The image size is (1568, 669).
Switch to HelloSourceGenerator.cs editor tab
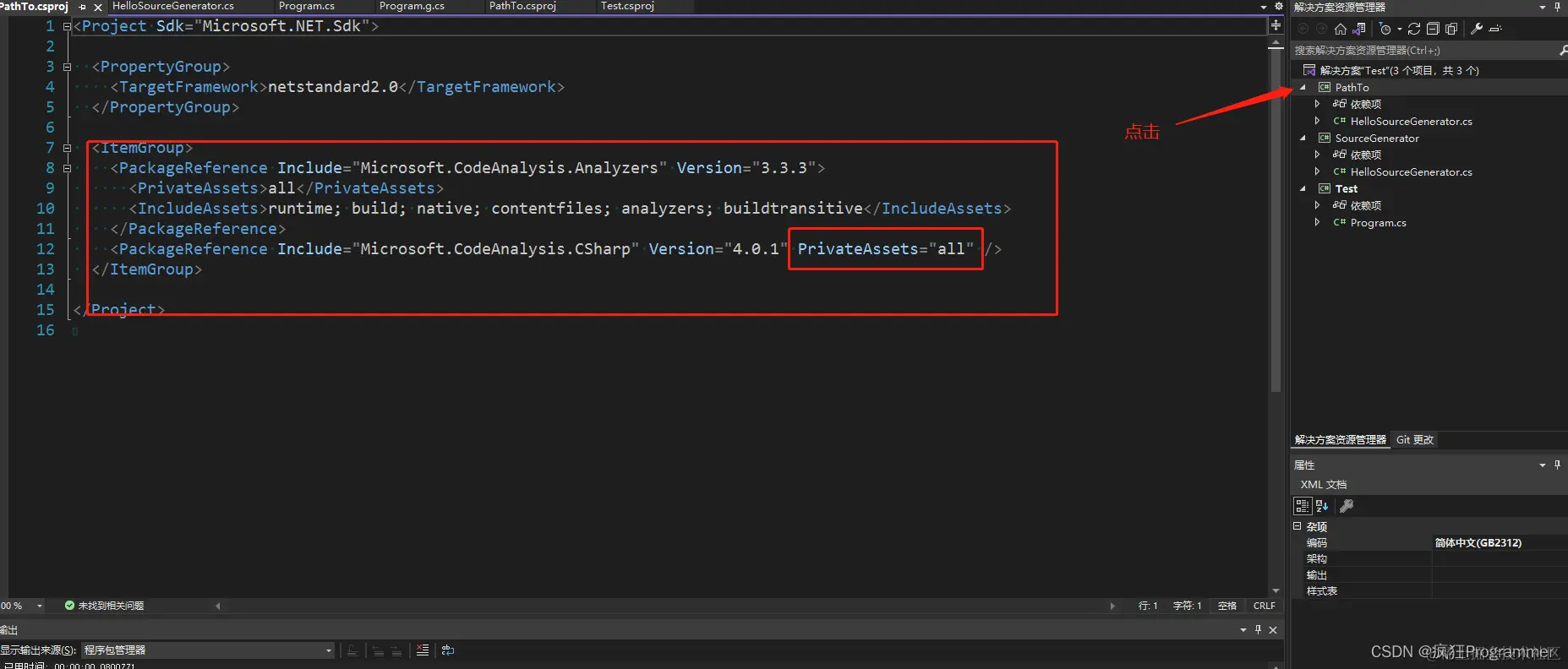173,6
